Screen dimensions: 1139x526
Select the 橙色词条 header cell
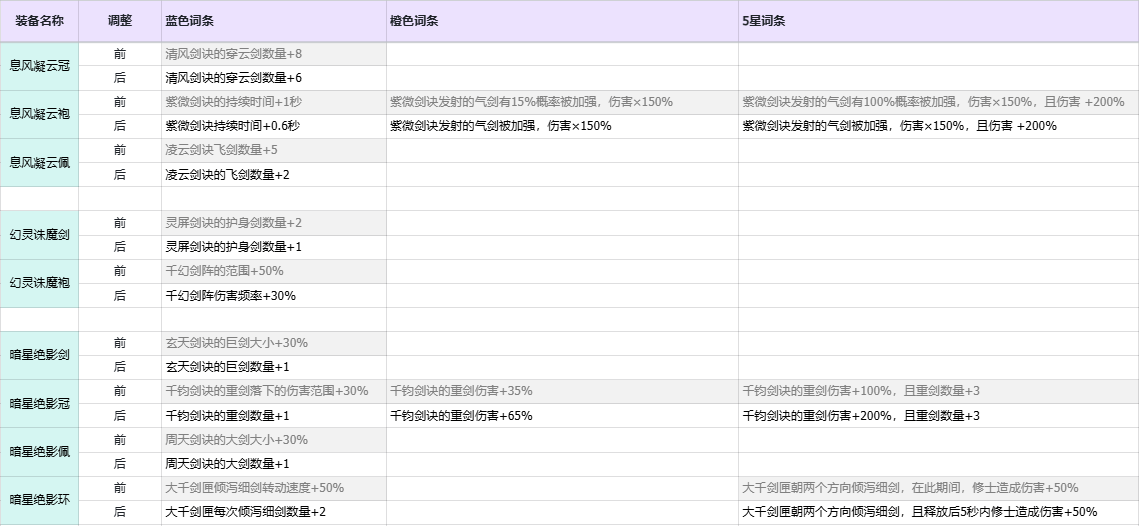pyautogui.click(x=561, y=21)
